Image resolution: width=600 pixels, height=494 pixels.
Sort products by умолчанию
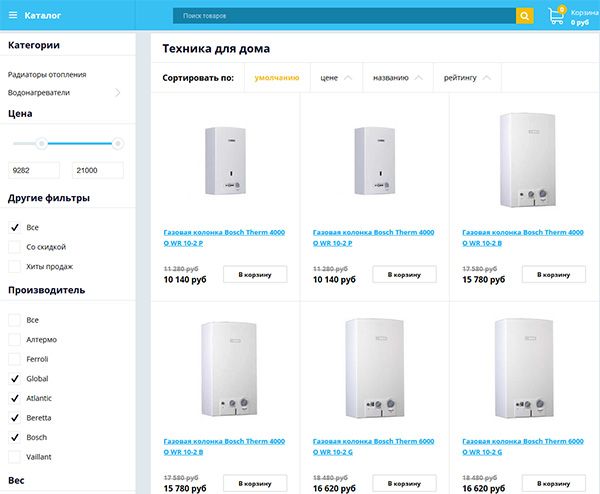[x=276, y=77]
